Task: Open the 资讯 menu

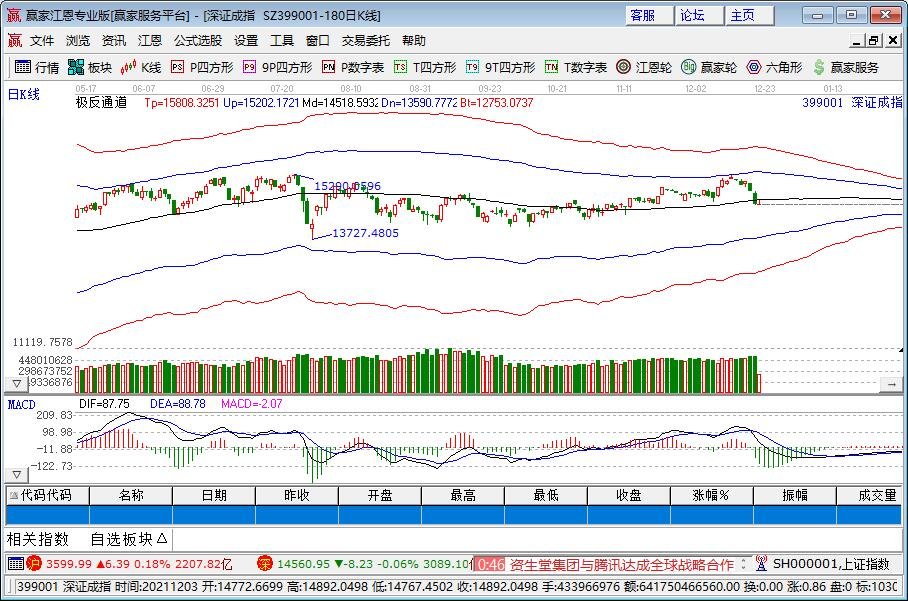Action: [114, 41]
